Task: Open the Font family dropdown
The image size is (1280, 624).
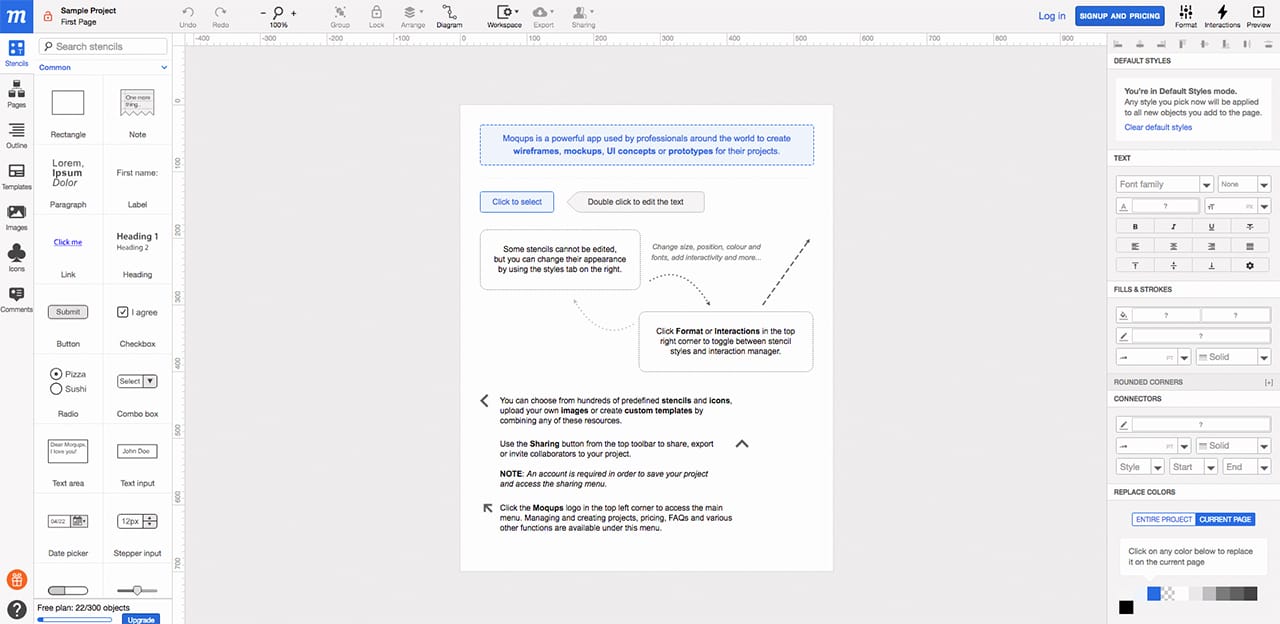Action: (x=1165, y=184)
